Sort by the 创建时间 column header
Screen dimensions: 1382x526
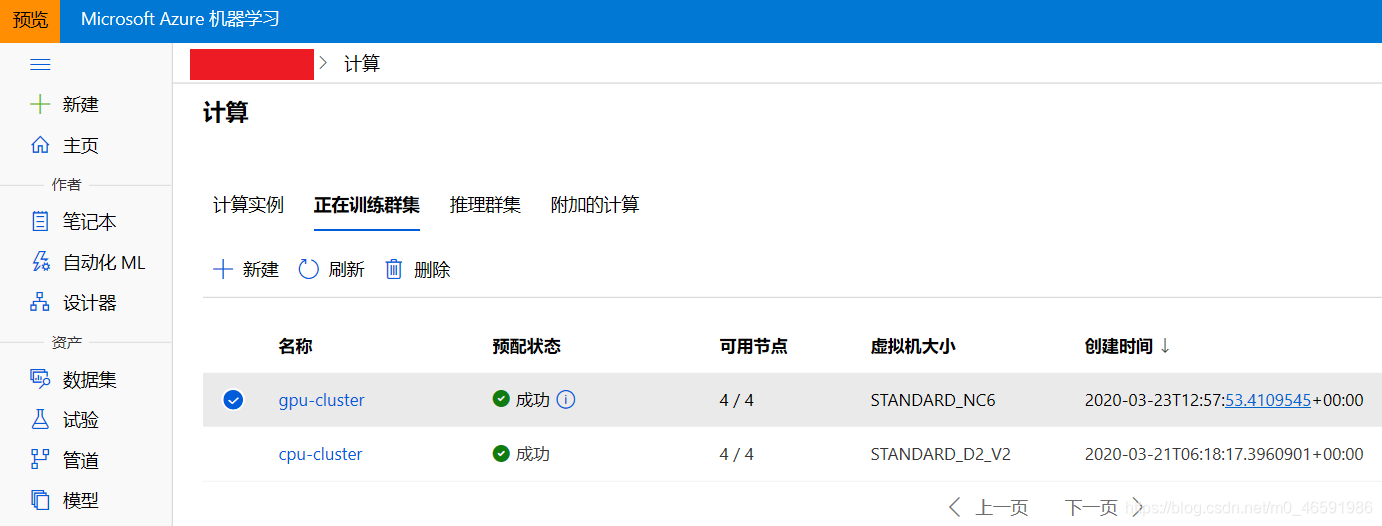pyautogui.click(x=1118, y=346)
